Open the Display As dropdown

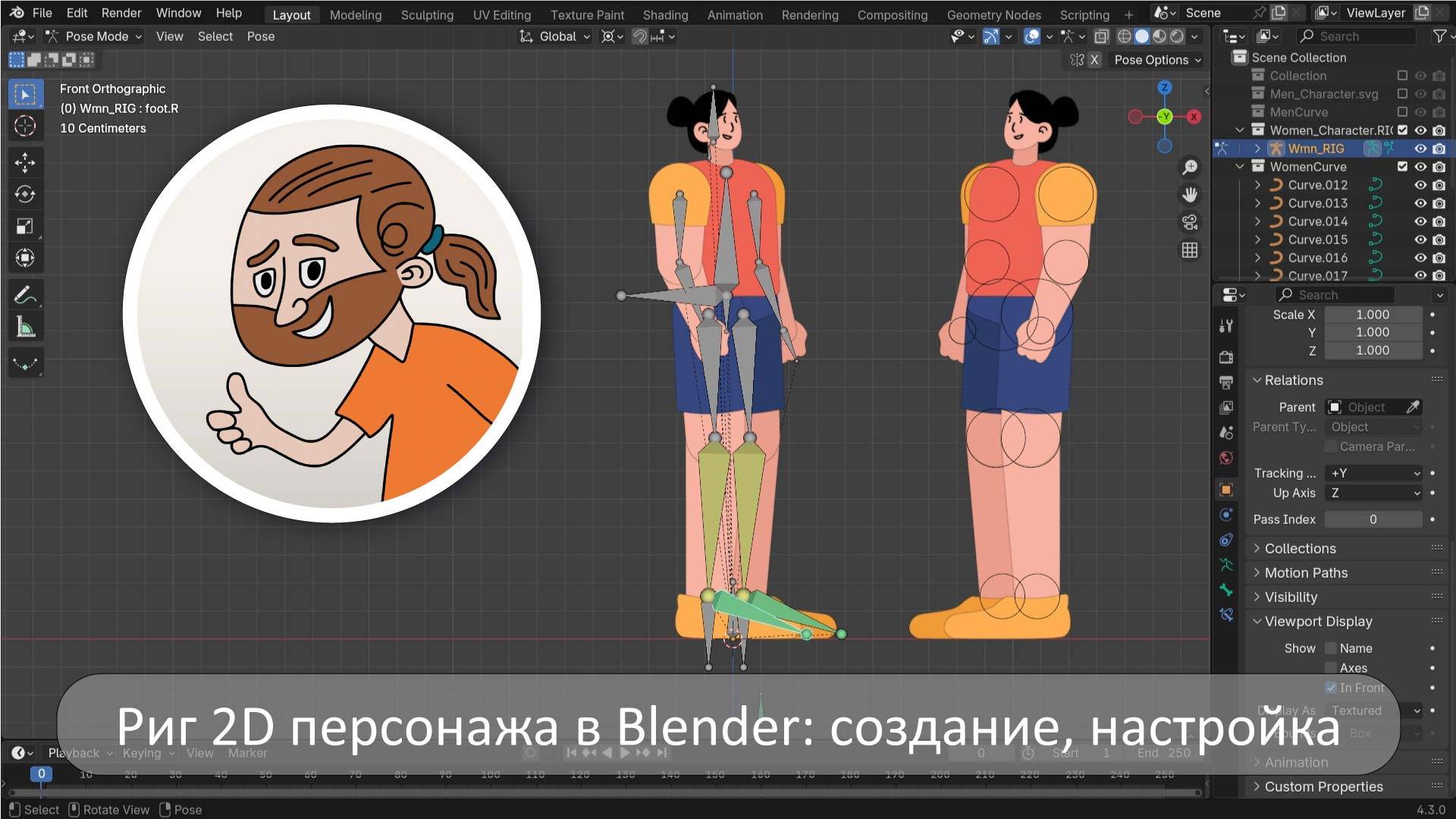1373,711
